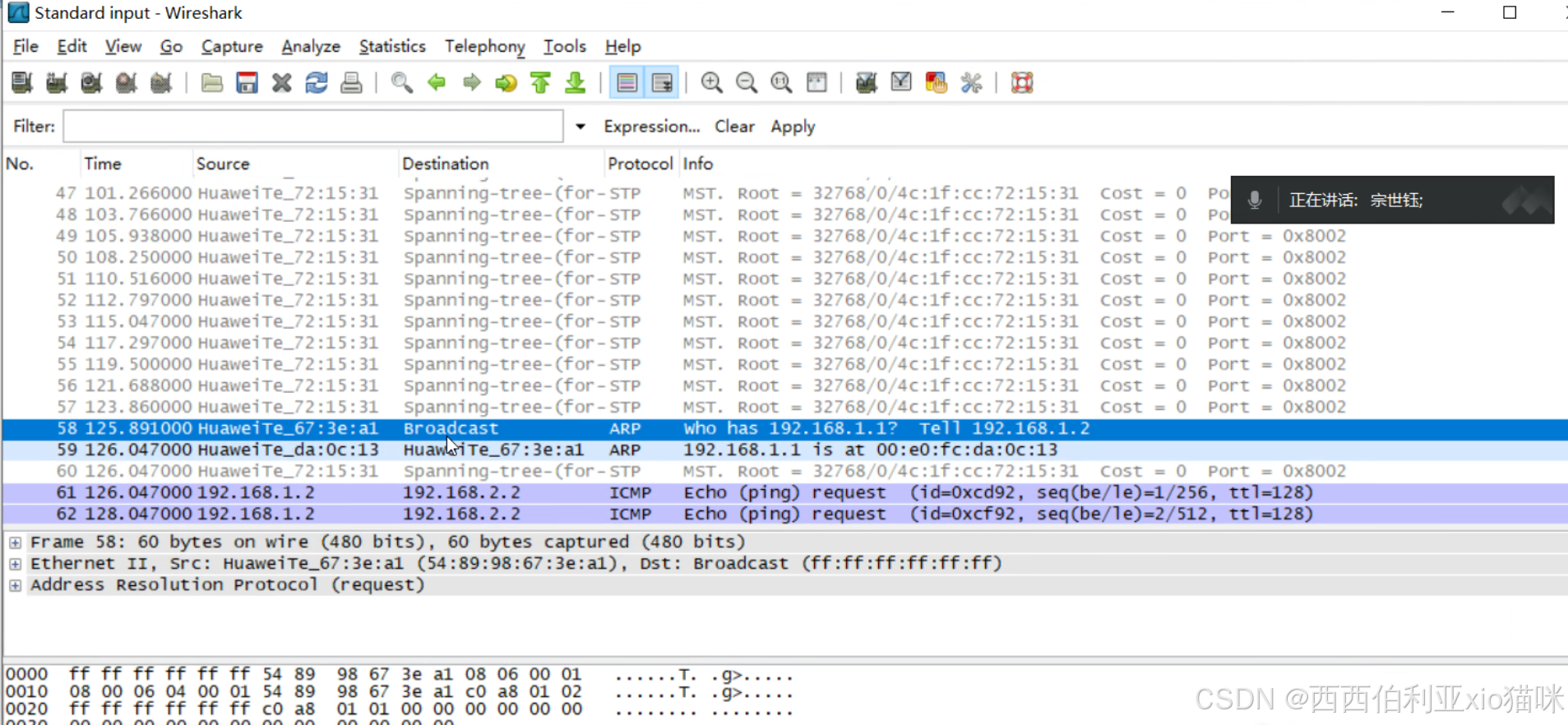Sort by the Destination column header
The width and height of the screenshot is (1568, 725).
click(502, 164)
